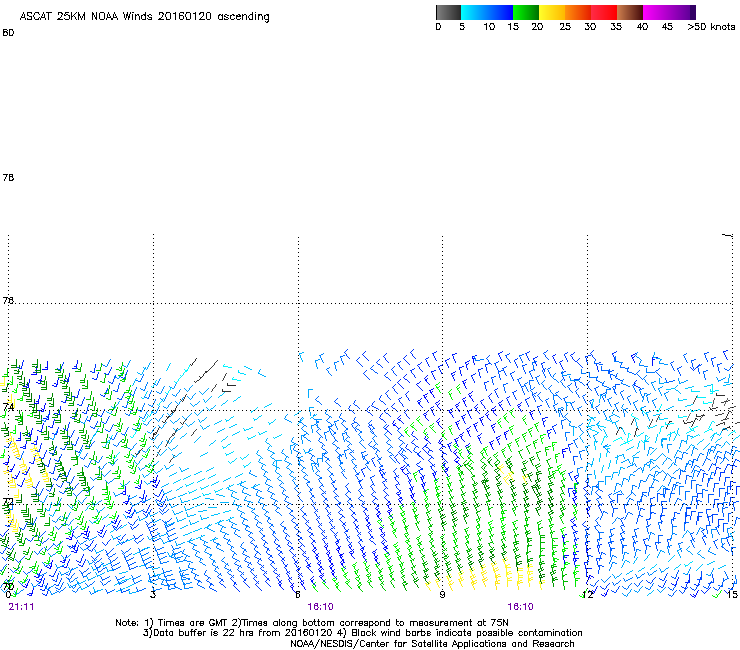The image size is (740, 650).
Task: Click the latitude axis label "72"
Action: tap(8, 502)
